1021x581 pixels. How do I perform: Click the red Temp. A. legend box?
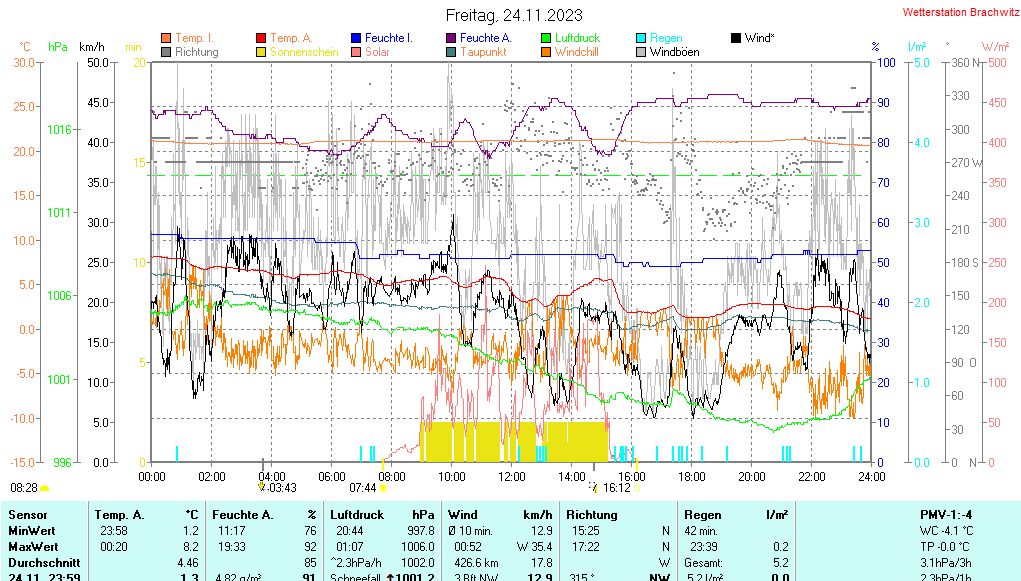261,38
